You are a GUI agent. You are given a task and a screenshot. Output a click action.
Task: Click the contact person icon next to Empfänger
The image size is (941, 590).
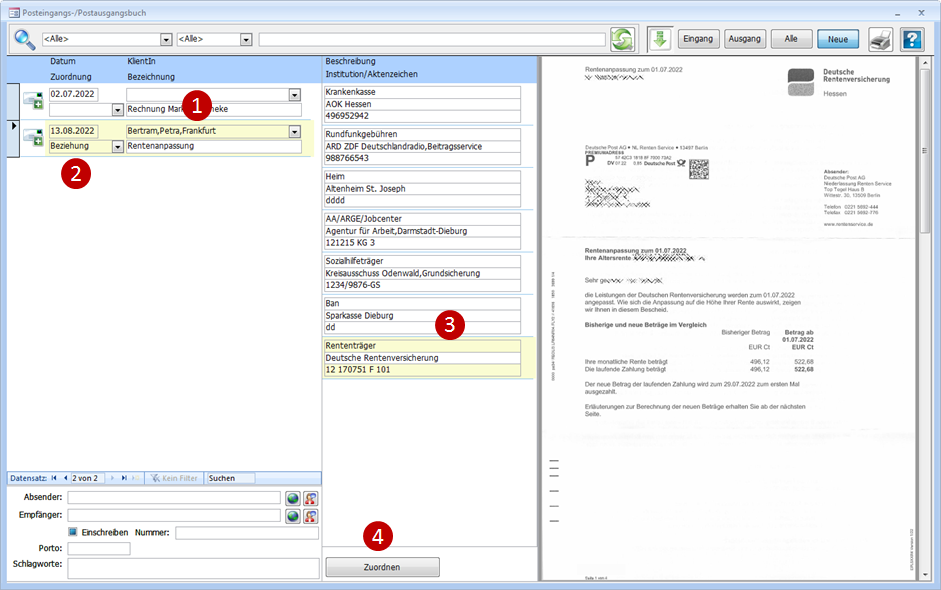pos(310,516)
